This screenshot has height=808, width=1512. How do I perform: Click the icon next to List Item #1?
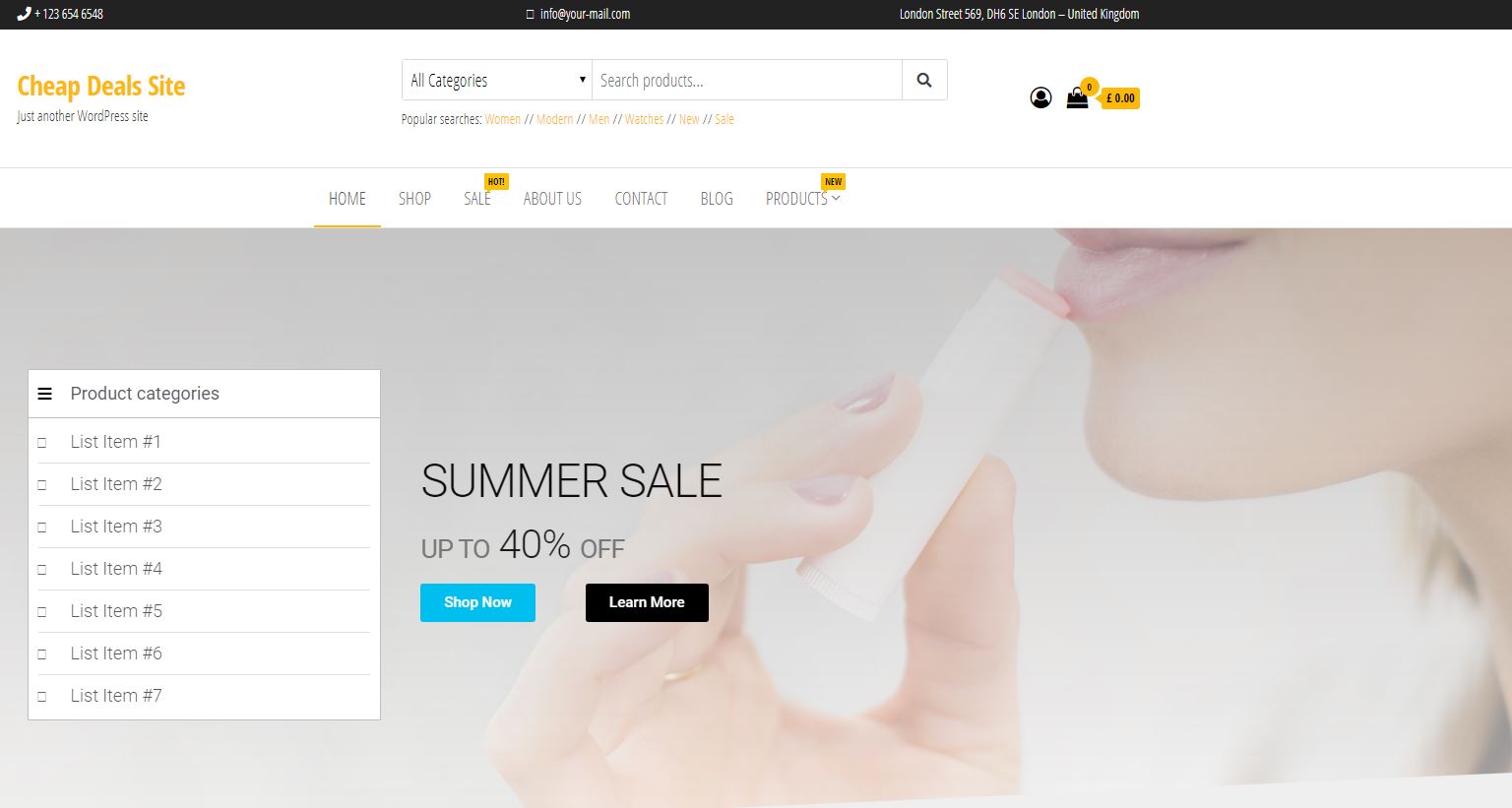pos(42,443)
